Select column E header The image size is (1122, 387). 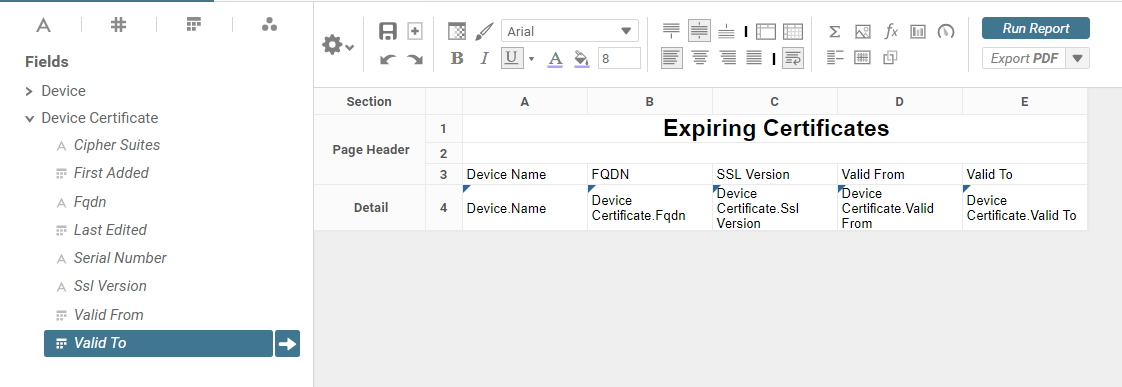[1025, 102]
